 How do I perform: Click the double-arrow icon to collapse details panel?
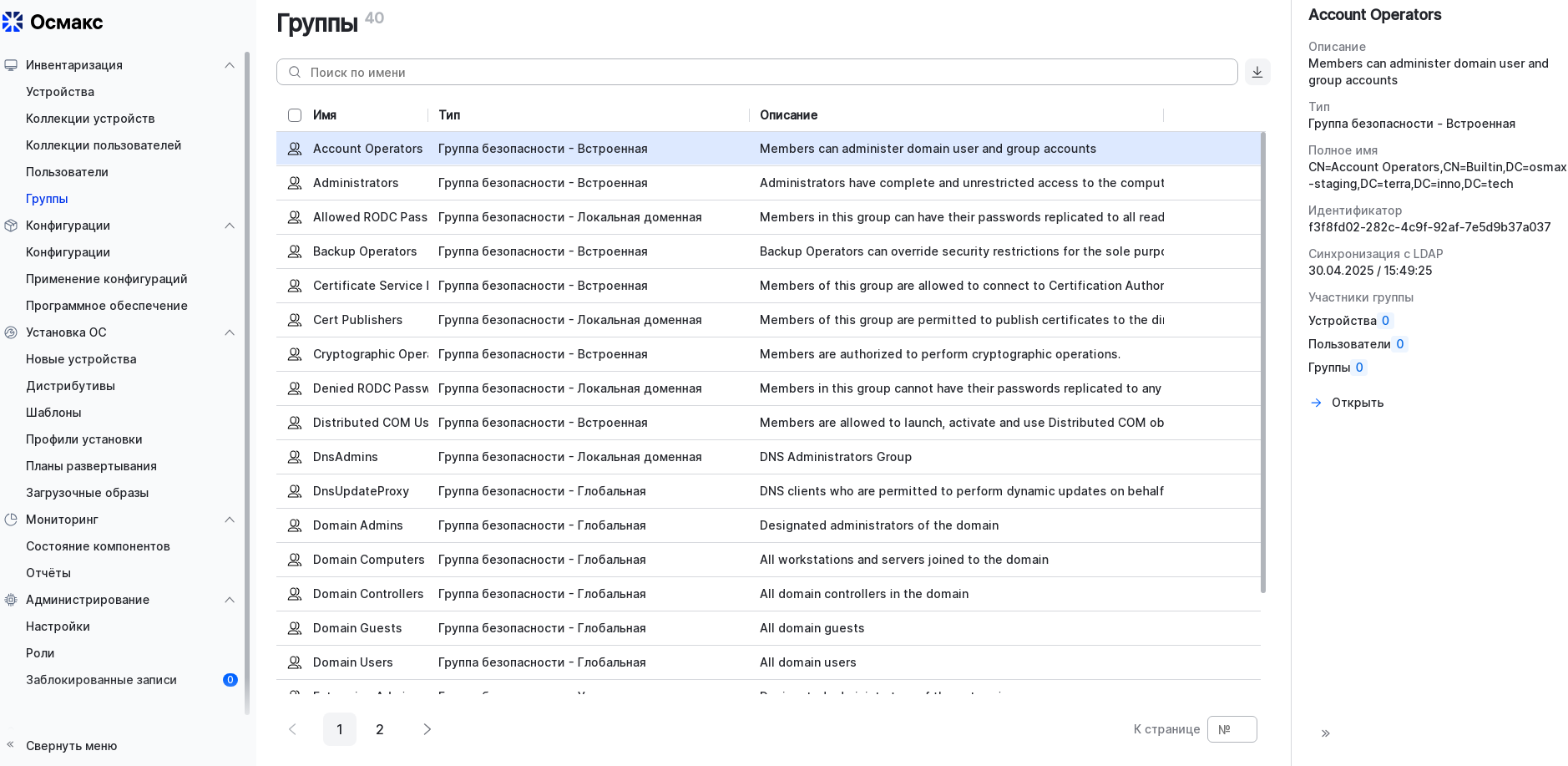(1325, 733)
